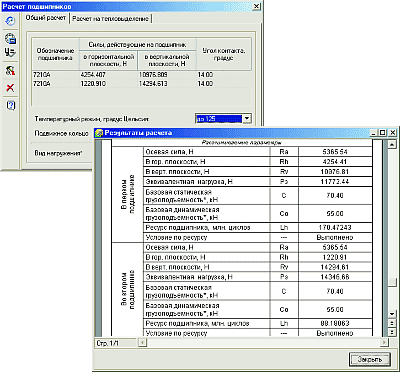This screenshot has width=400, height=372.
Task: Open the temperature mode dropdown arrow
Action: [246, 118]
